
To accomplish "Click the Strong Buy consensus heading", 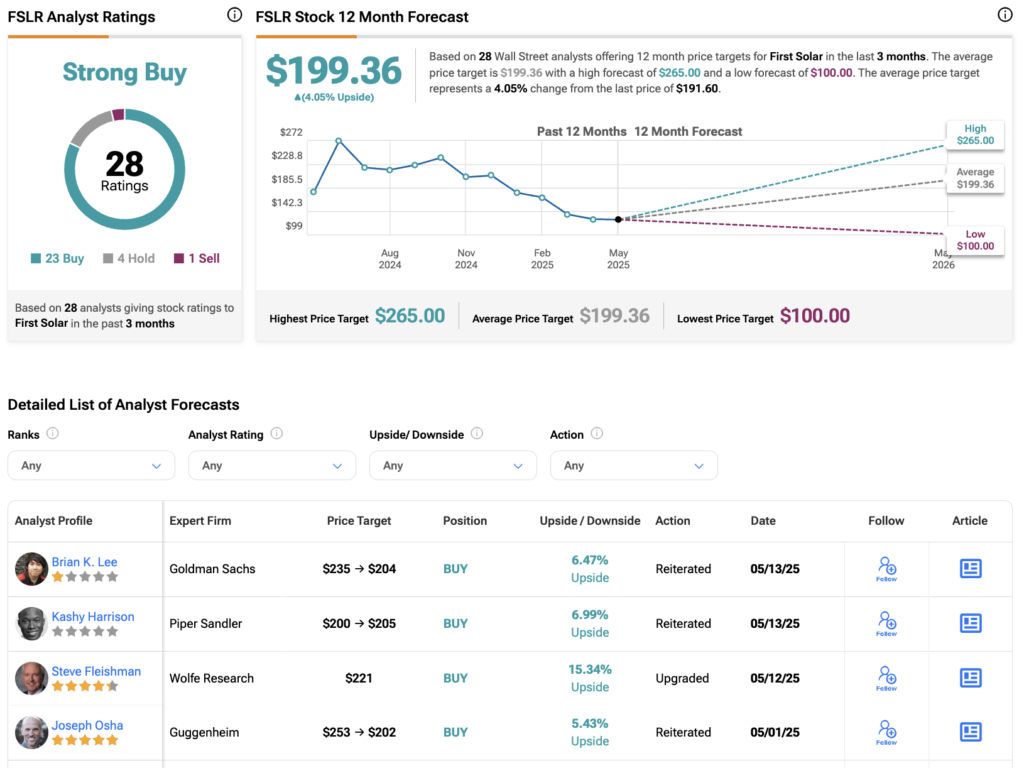I will (125, 72).
